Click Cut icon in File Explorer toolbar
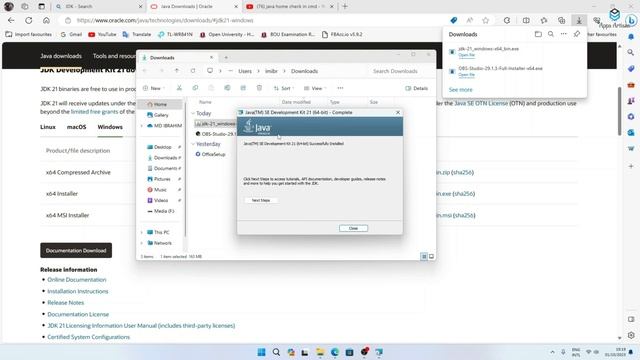The height and width of the screenshot is (360, 640). [x=179, y=88]
